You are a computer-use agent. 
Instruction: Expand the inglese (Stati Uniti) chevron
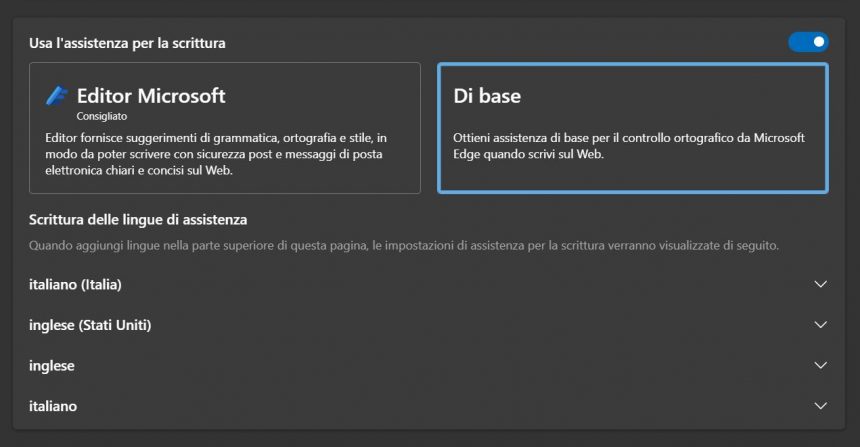(x=821, y=325)
